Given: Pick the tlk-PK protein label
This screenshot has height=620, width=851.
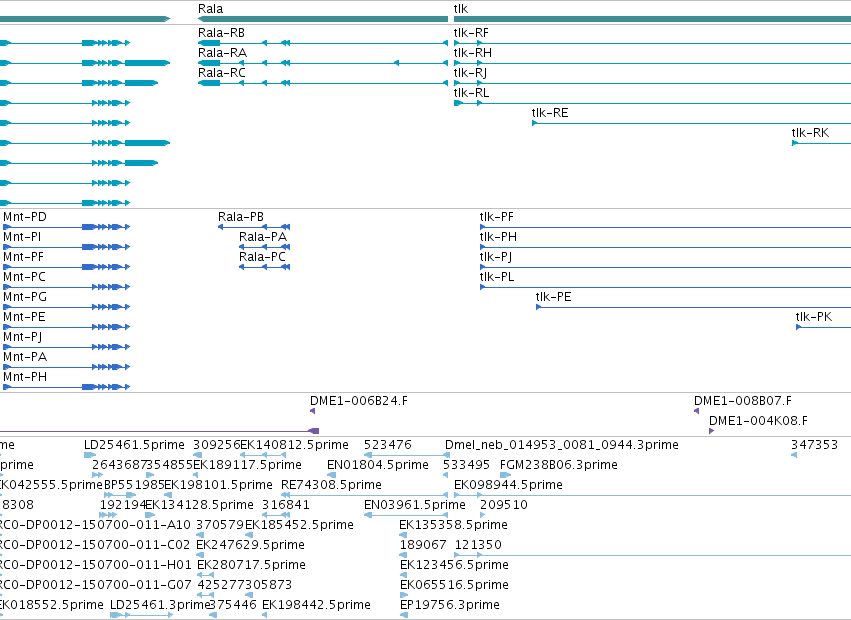Looking at the screenshot, I should tap(814, 318).
